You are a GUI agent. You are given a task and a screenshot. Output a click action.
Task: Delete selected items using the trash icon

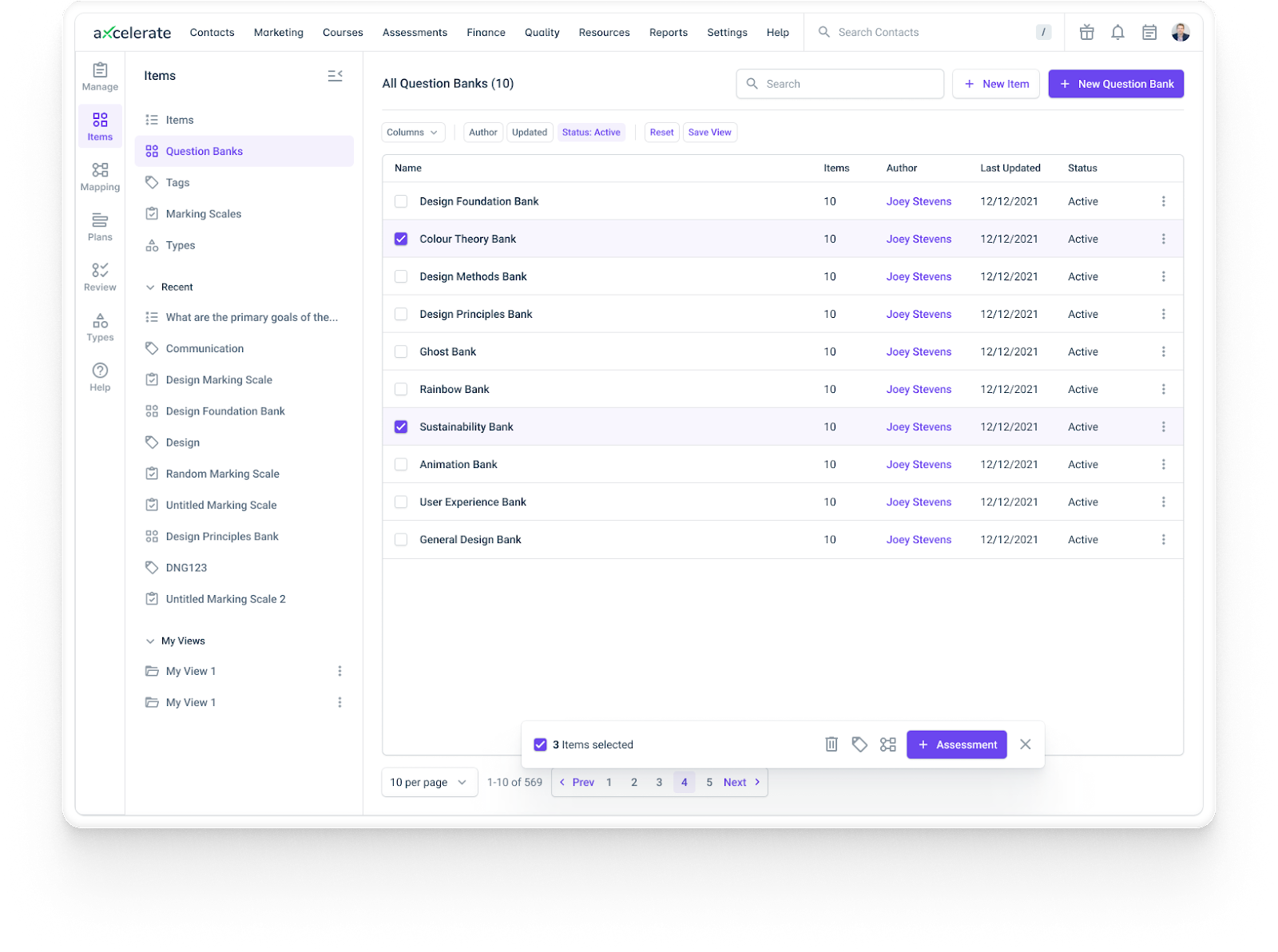pyautogui.click(x=831, y=744)
